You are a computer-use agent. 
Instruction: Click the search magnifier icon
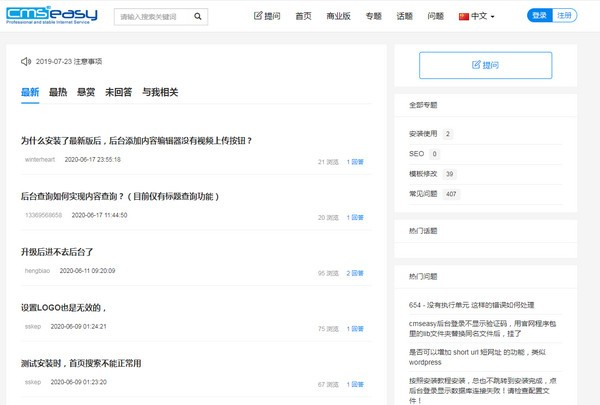click(x=198, y=17)
